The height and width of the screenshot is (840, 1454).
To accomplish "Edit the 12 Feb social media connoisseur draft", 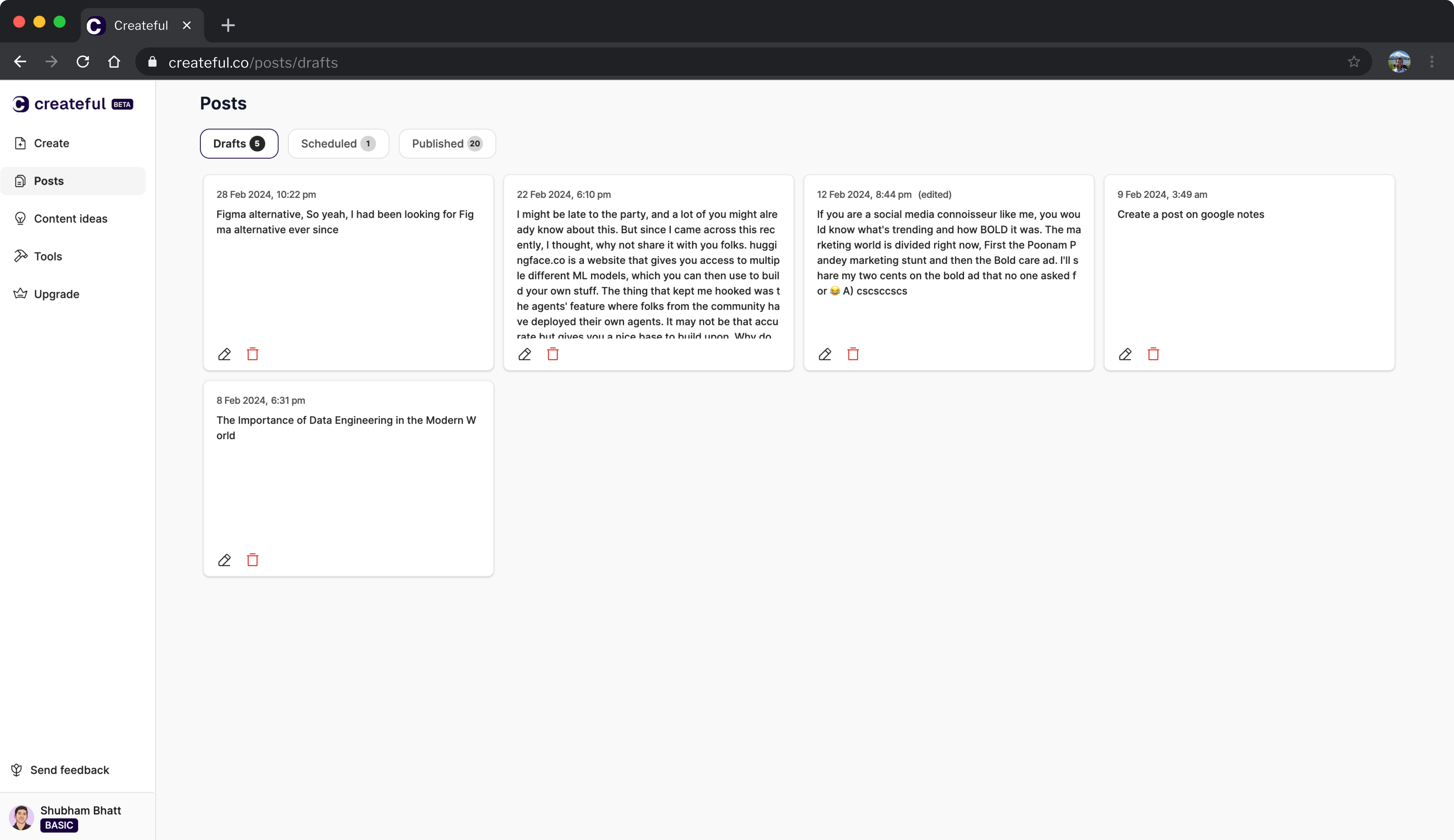I will click(x=825, y=354).
